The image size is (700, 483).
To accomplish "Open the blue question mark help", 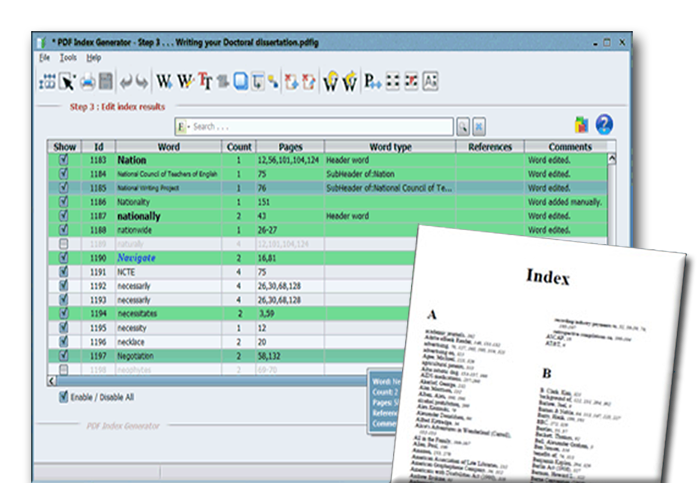I will coord(604,125).
